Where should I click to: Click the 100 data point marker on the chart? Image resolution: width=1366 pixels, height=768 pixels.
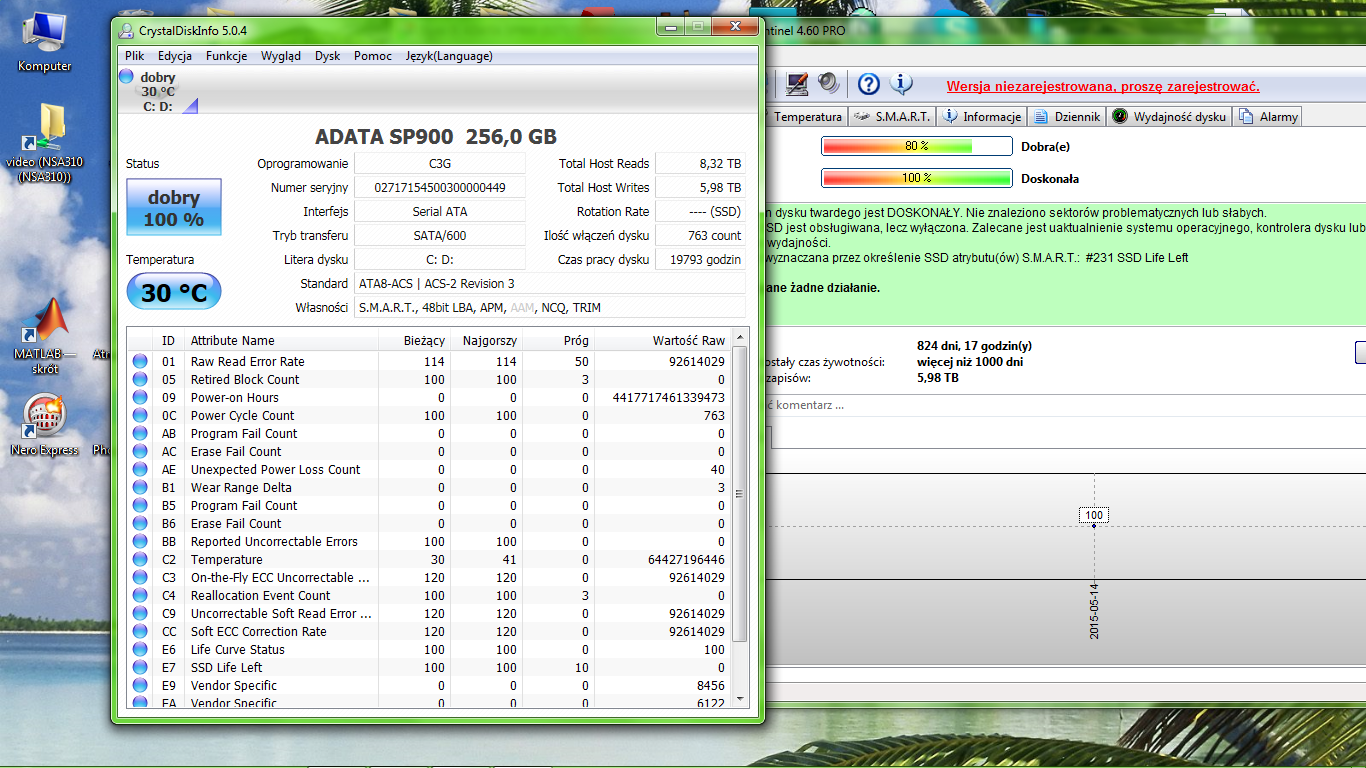pyautogui.click(x=1094, y=515)
